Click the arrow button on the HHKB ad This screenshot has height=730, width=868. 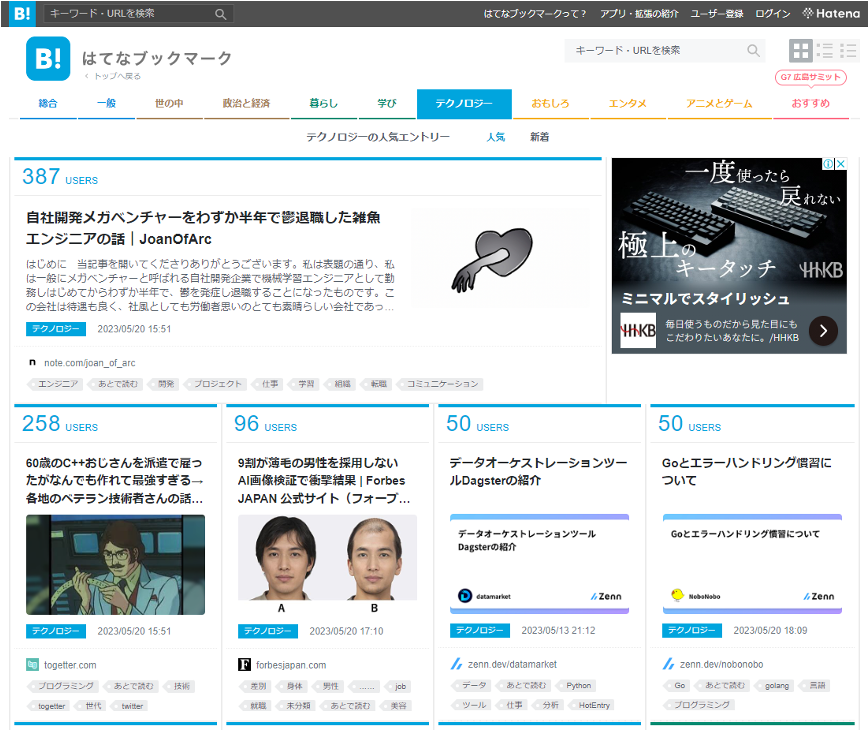click(823, 331)
